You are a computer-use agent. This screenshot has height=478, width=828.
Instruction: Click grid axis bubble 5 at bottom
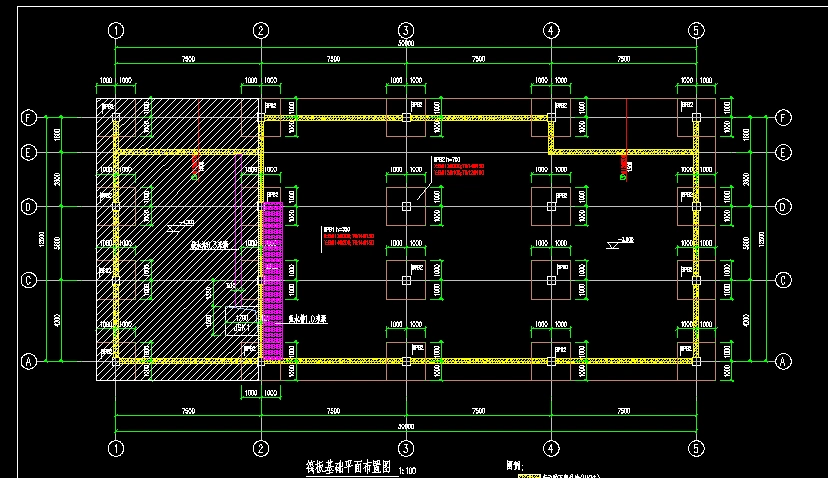coord(696,448)
